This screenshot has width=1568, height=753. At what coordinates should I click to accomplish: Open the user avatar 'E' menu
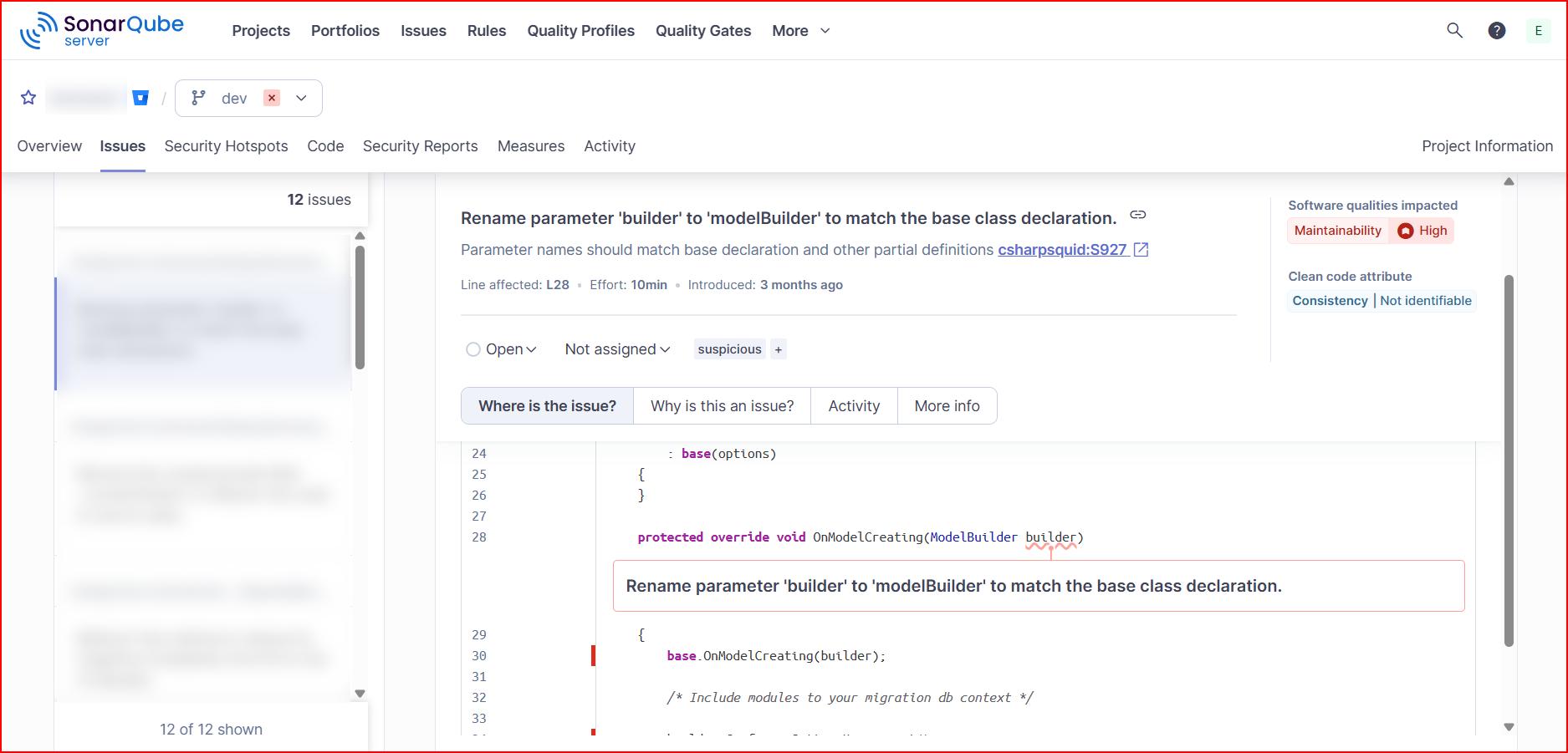click(x=1538, y=30)
